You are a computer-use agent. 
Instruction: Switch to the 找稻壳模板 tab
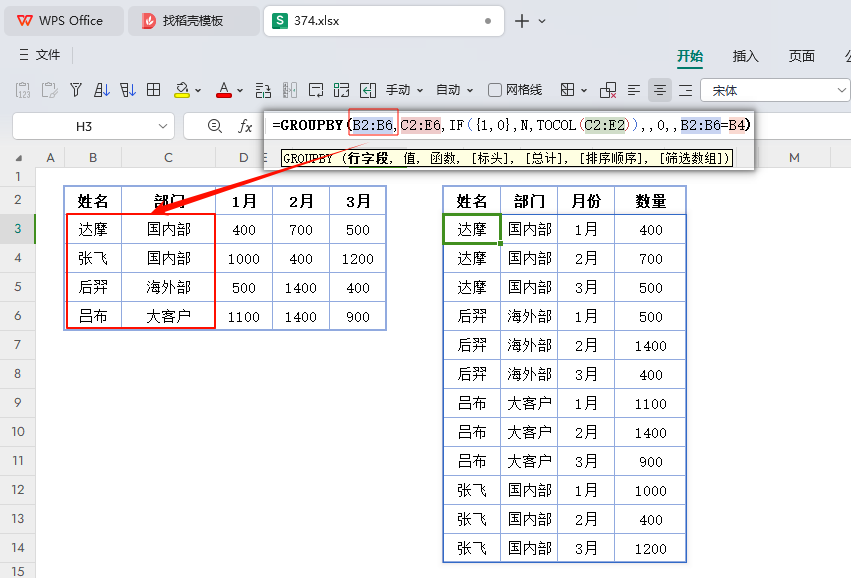[193, 21]
